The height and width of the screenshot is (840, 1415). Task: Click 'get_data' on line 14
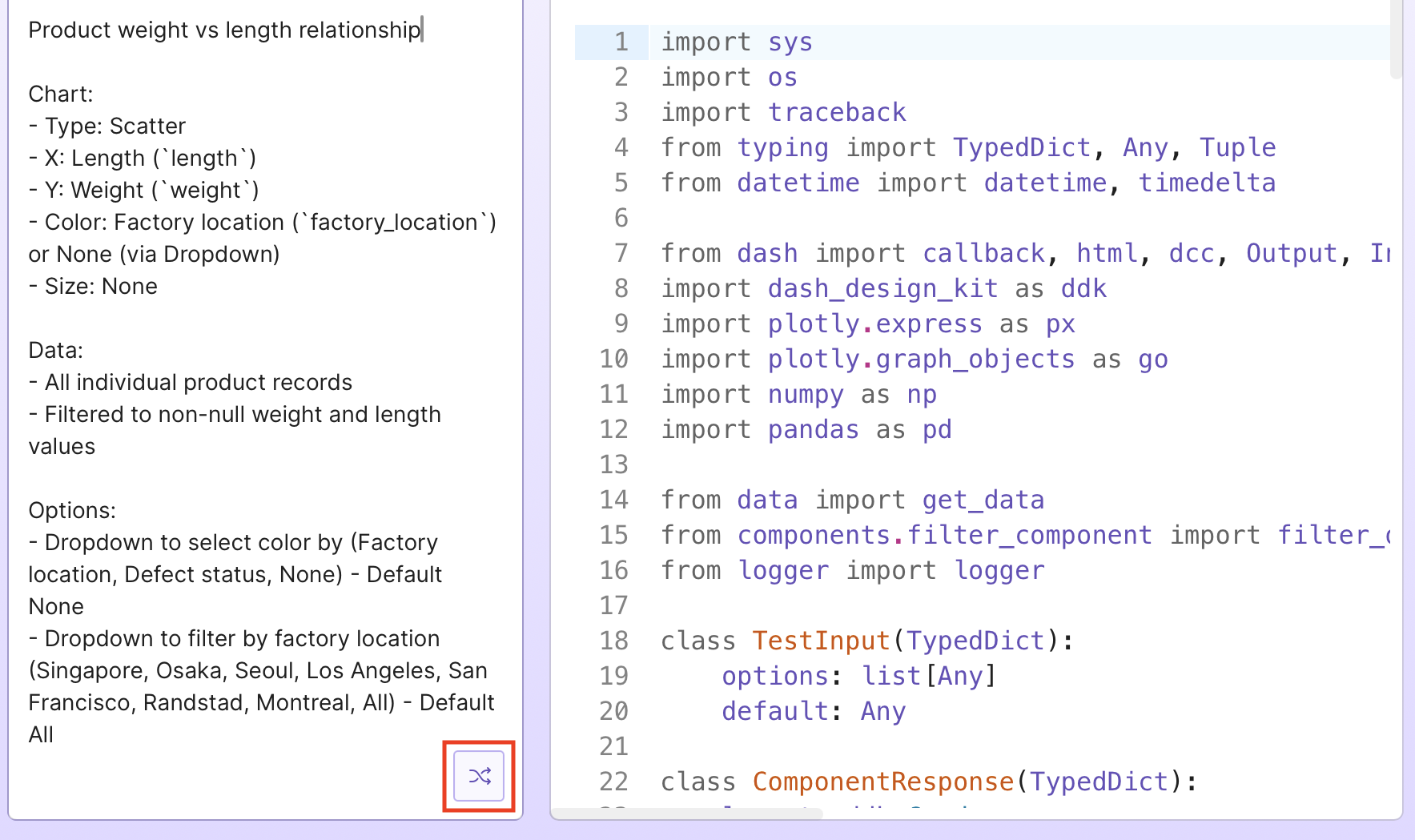tap(983, 500)
